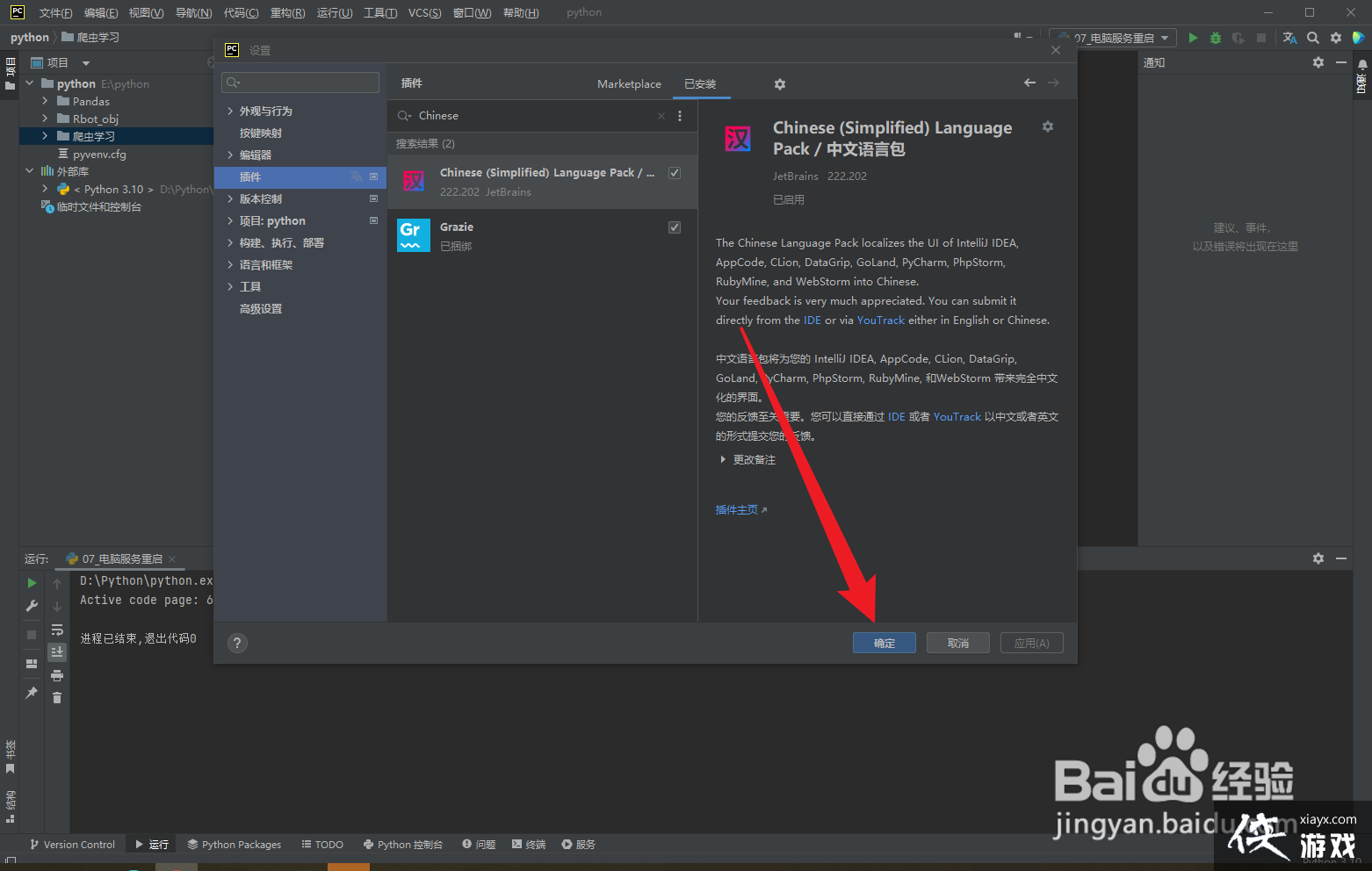Toggle the Grazie plugin checkbox
The width and height of the screenshot is (1372, 871).
click(x=675, y=227)
